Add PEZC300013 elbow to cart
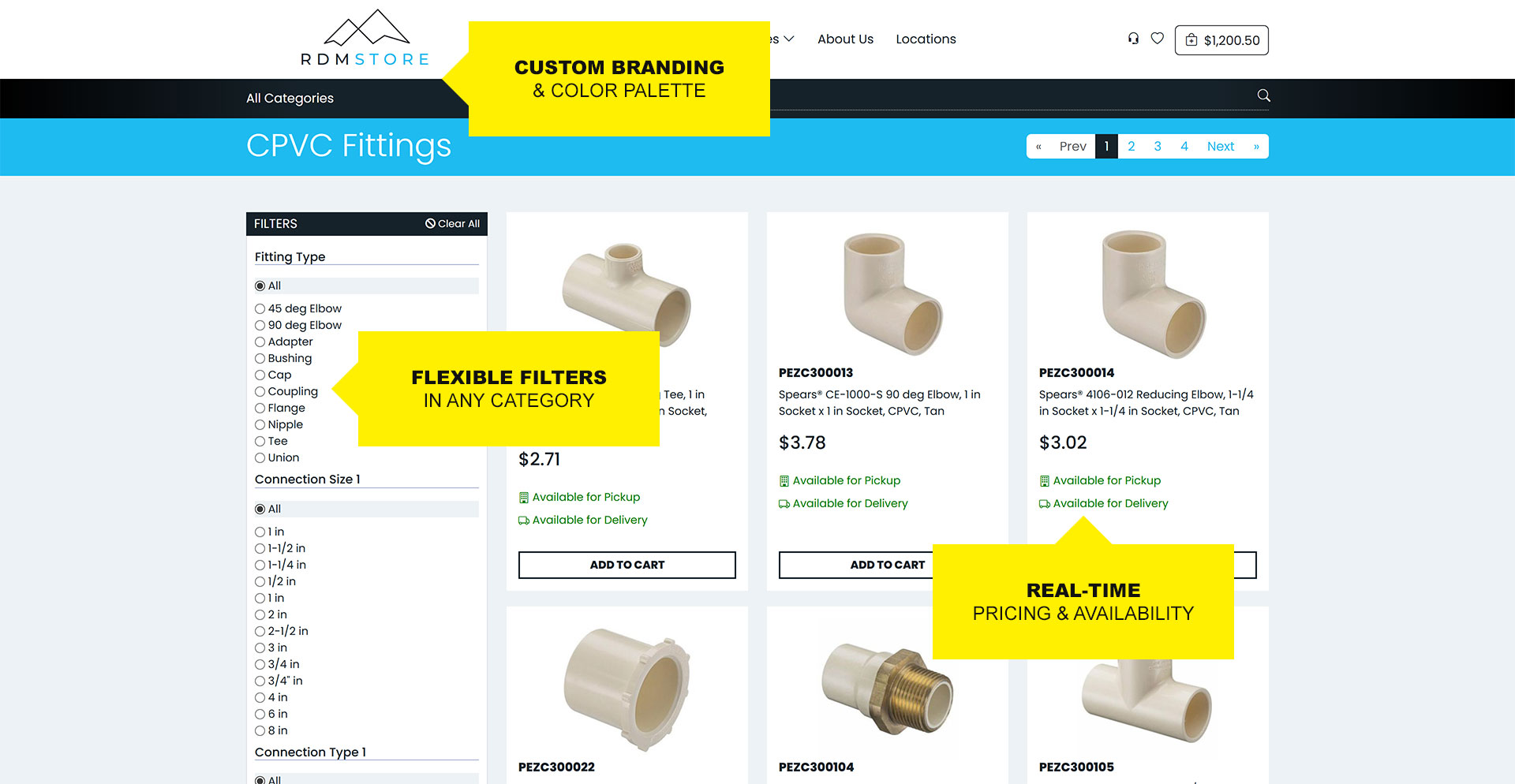 pos(855,565)
